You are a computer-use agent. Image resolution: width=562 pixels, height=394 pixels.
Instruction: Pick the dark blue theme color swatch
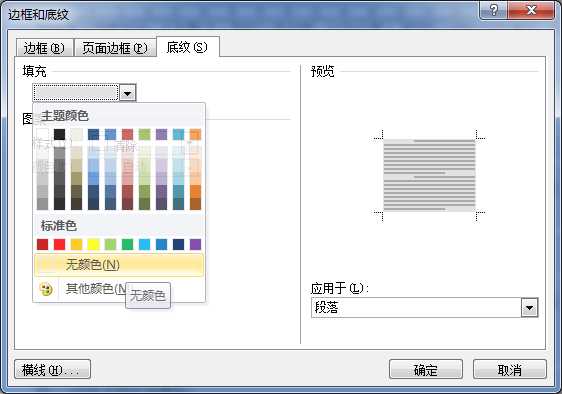[94, 134]
